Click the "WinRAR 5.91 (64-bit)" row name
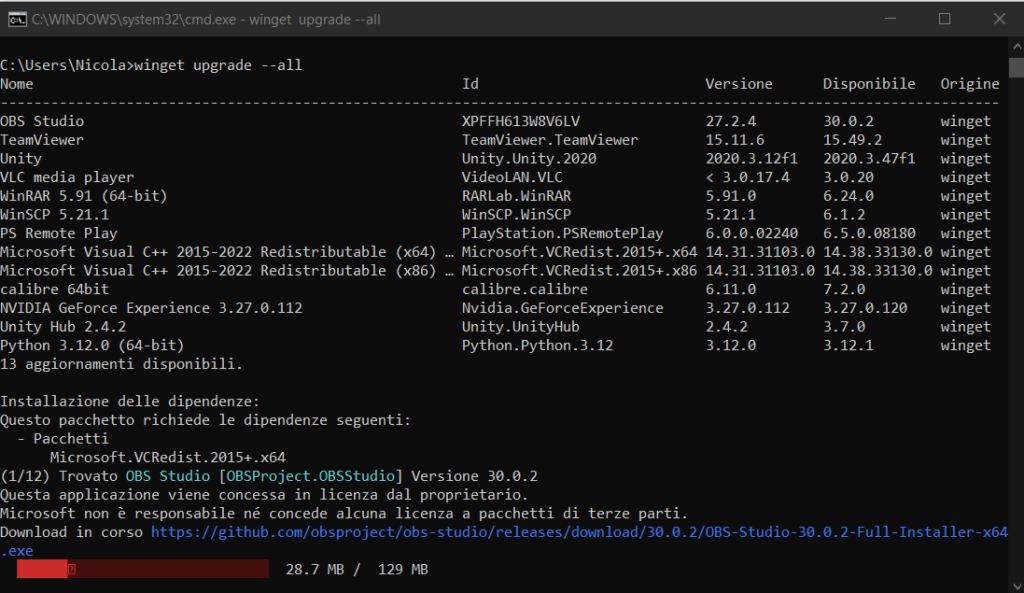This screenshot has width=1024, height=593. pyautogui.click(x=84, y=196)
